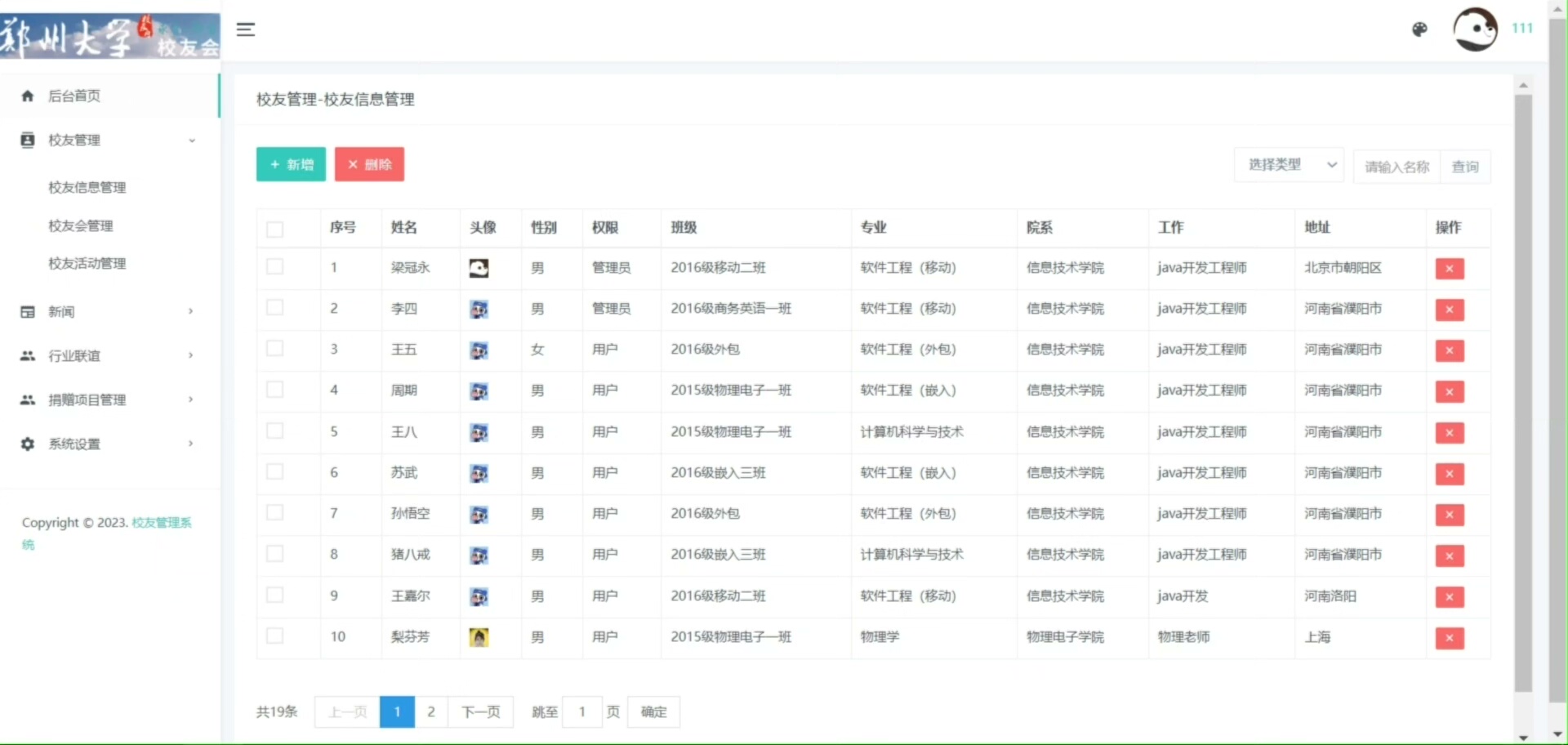Delete row 1 using red X
The width and height of the screenshot is (1568, 745).
click(1449, 269)
